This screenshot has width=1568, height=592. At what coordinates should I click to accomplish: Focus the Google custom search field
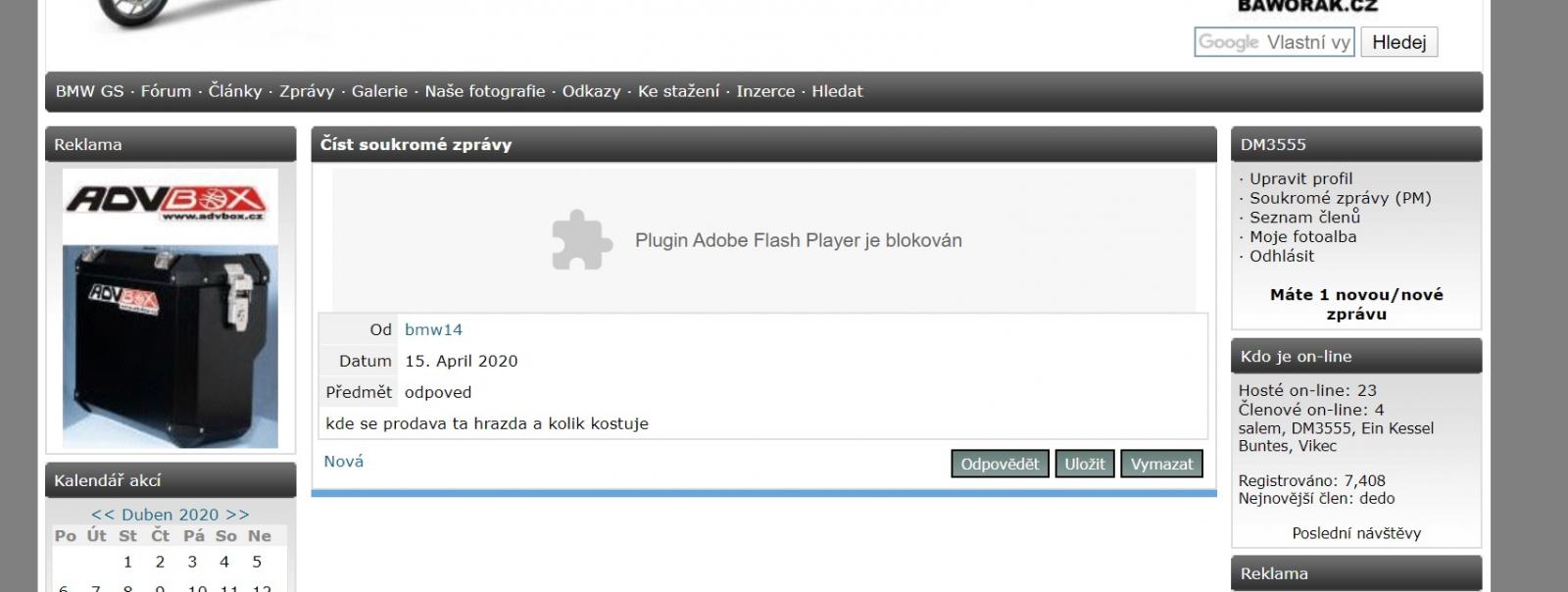[1274, 42]
